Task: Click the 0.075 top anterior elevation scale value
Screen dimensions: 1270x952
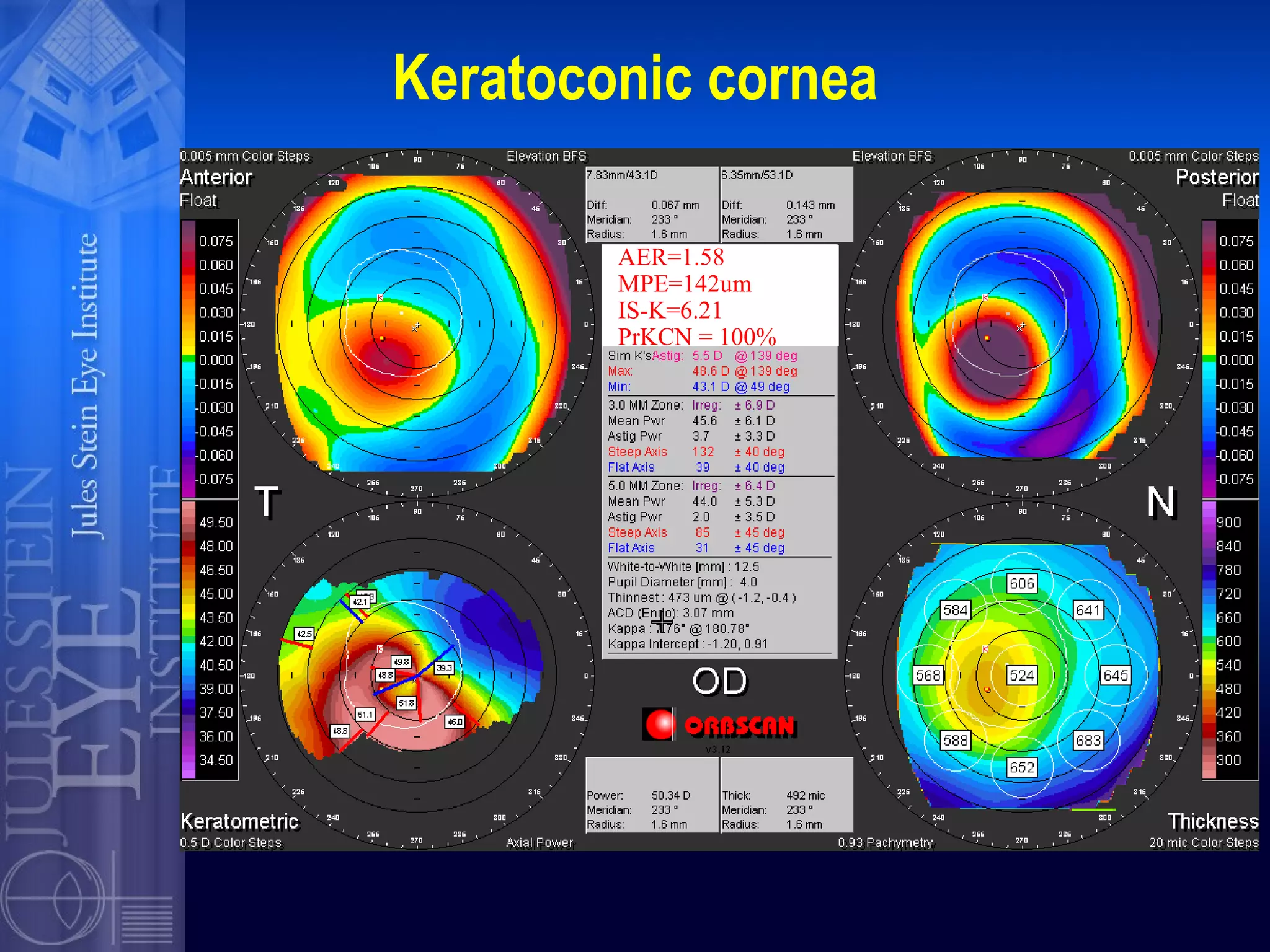Action: (215, 241)
